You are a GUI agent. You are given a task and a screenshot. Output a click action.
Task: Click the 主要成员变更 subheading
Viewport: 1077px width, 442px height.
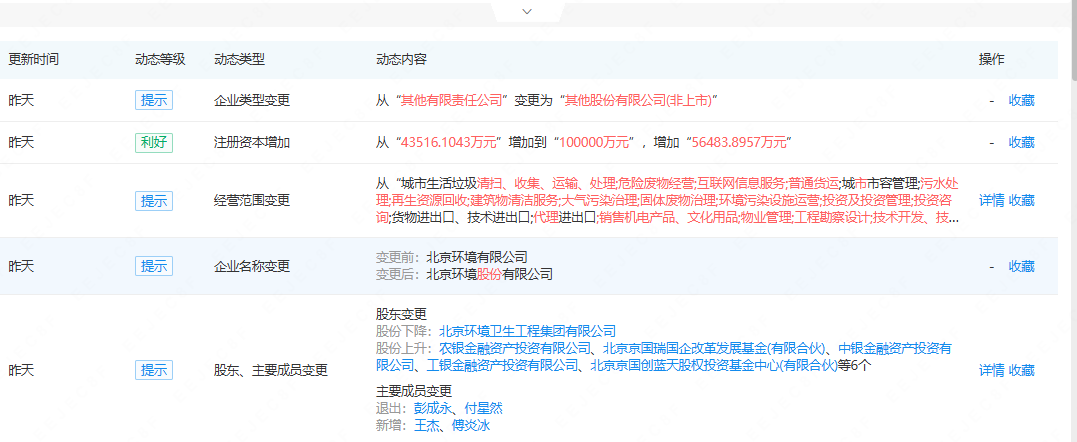[414, 391]
